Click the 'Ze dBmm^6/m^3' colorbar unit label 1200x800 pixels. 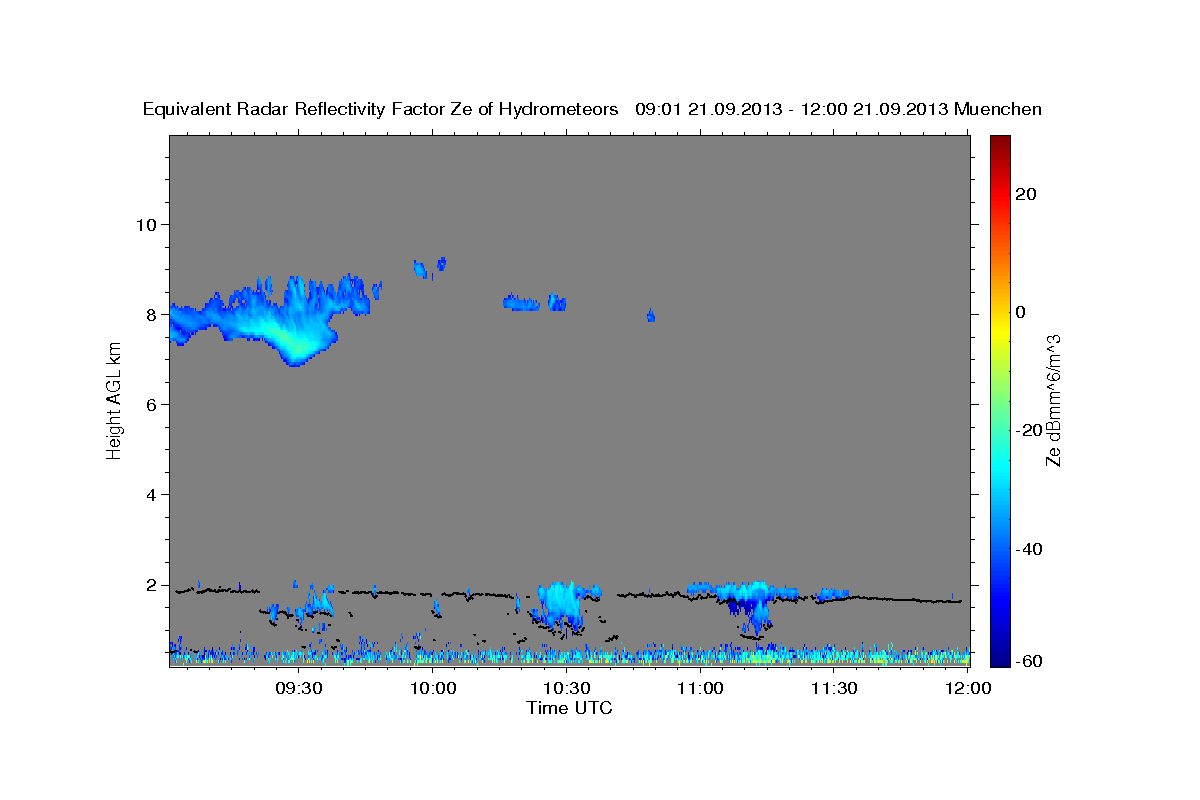(x=1053, y=401)
